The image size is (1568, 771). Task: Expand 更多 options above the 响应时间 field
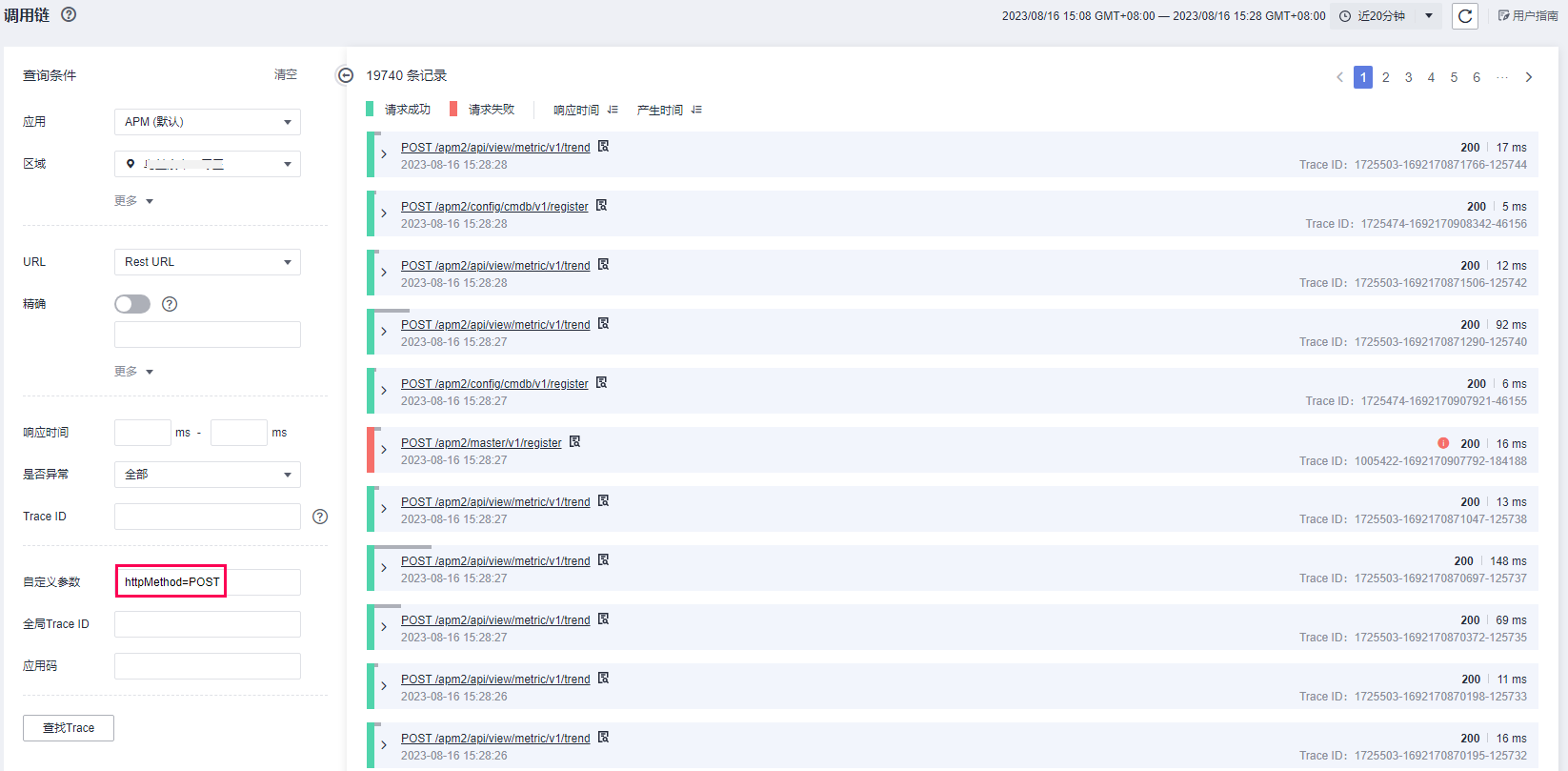pos(133,372)
